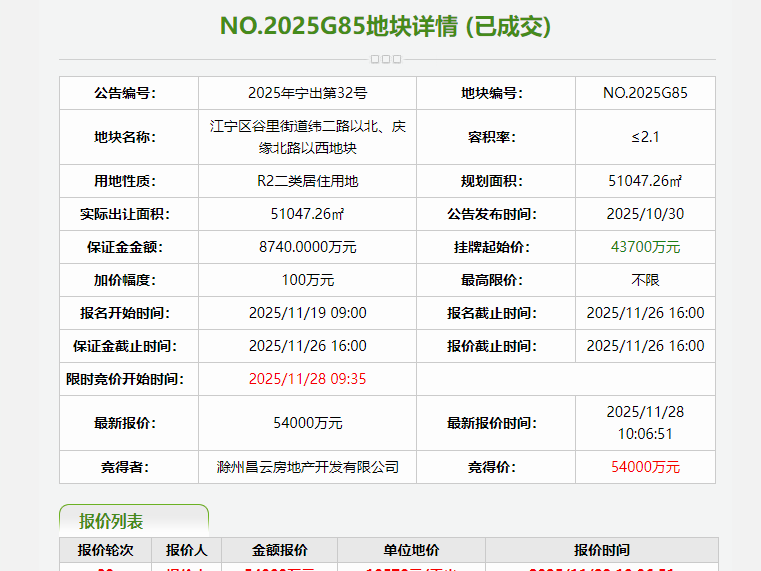
Task: Click the 地块编号 value NO.2025G85
Action: (645, 93)
